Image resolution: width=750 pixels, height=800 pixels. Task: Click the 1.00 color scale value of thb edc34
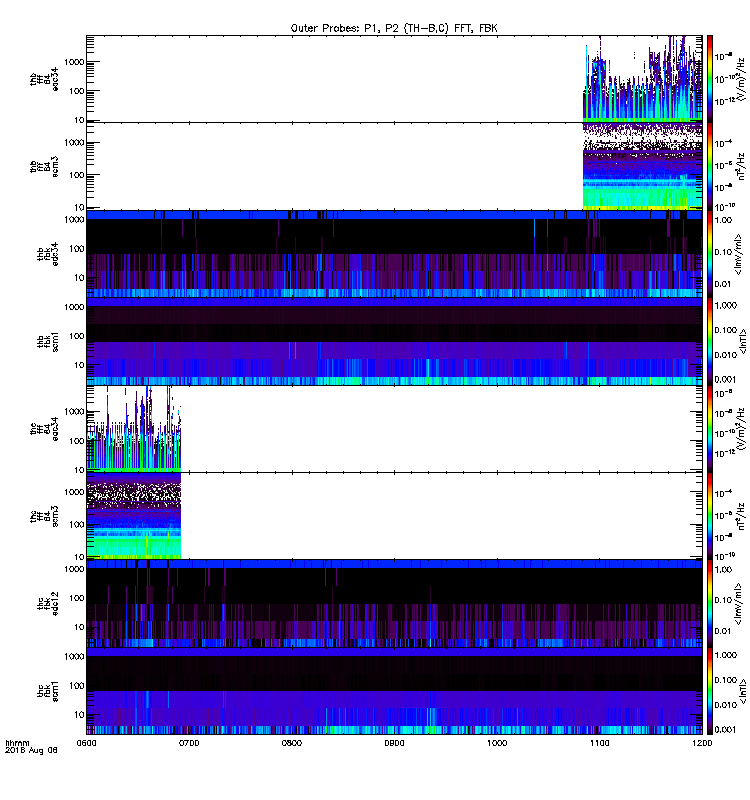coord(723,220)
